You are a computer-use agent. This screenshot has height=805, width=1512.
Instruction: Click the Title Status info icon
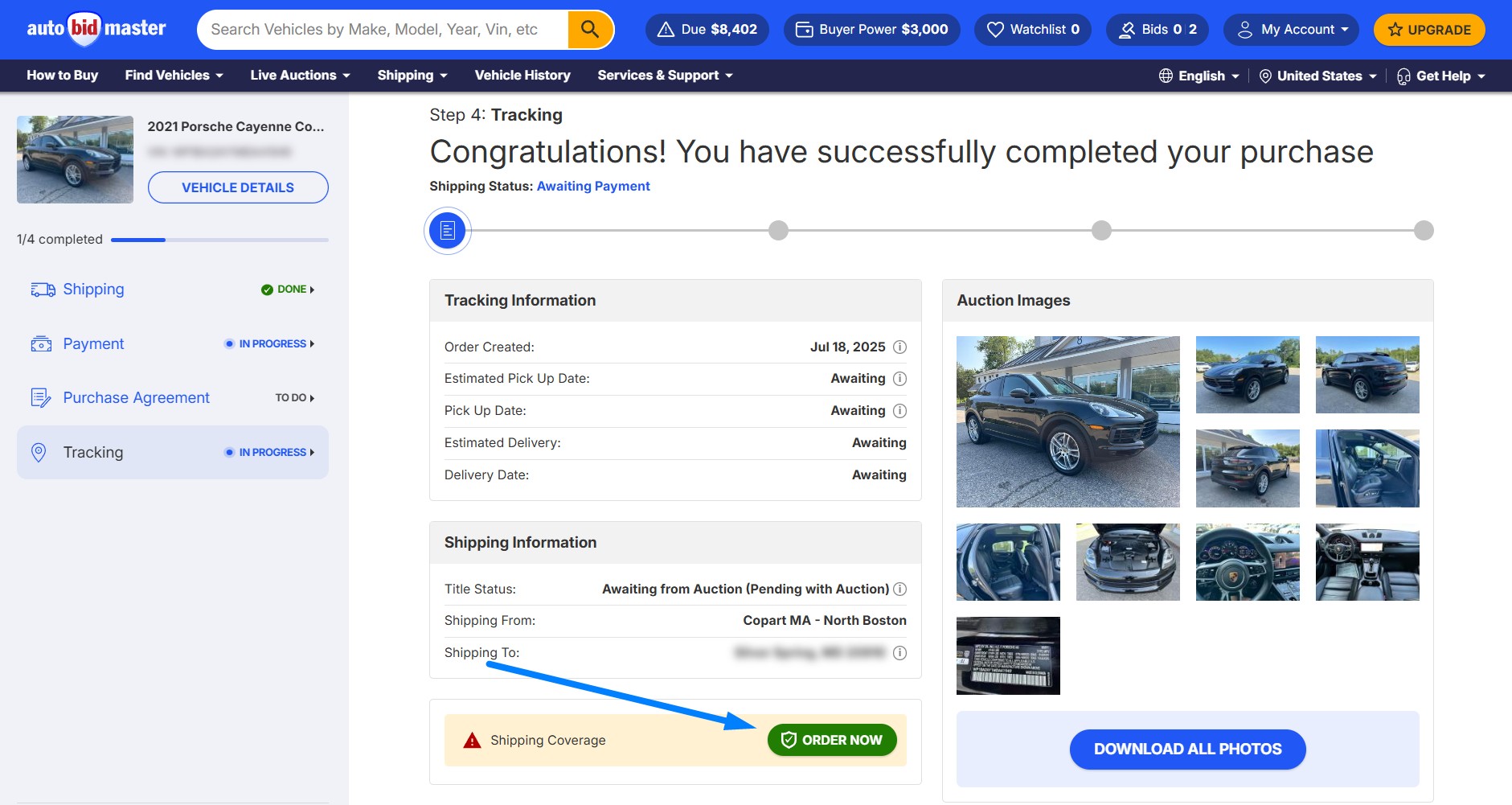click(x=899, y=589)
